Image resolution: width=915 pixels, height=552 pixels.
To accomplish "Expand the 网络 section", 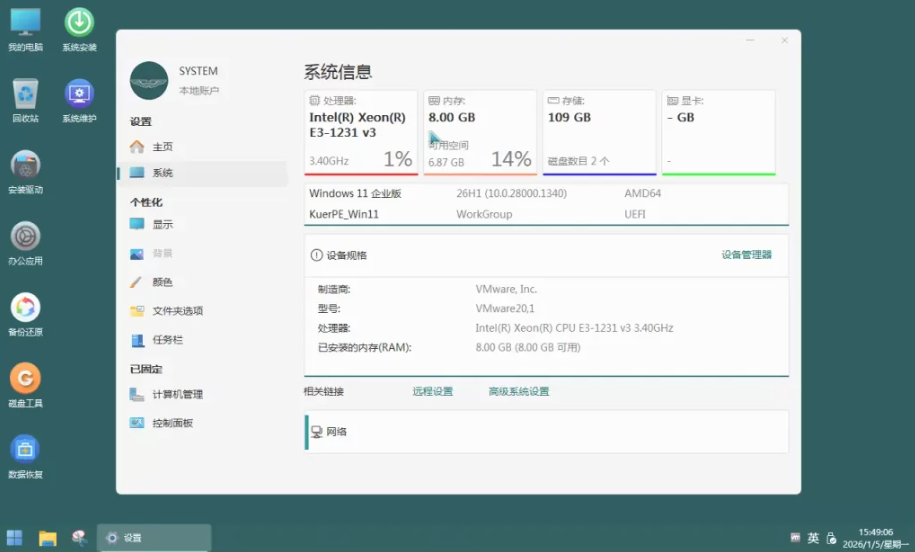I will [x=546, y=432].
